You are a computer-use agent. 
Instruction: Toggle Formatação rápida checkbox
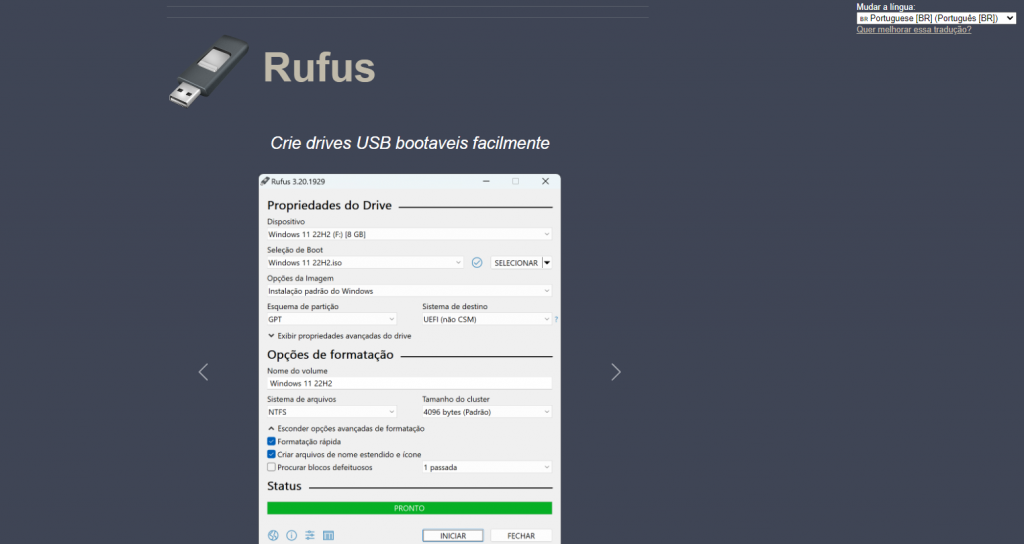pos(271,441)
